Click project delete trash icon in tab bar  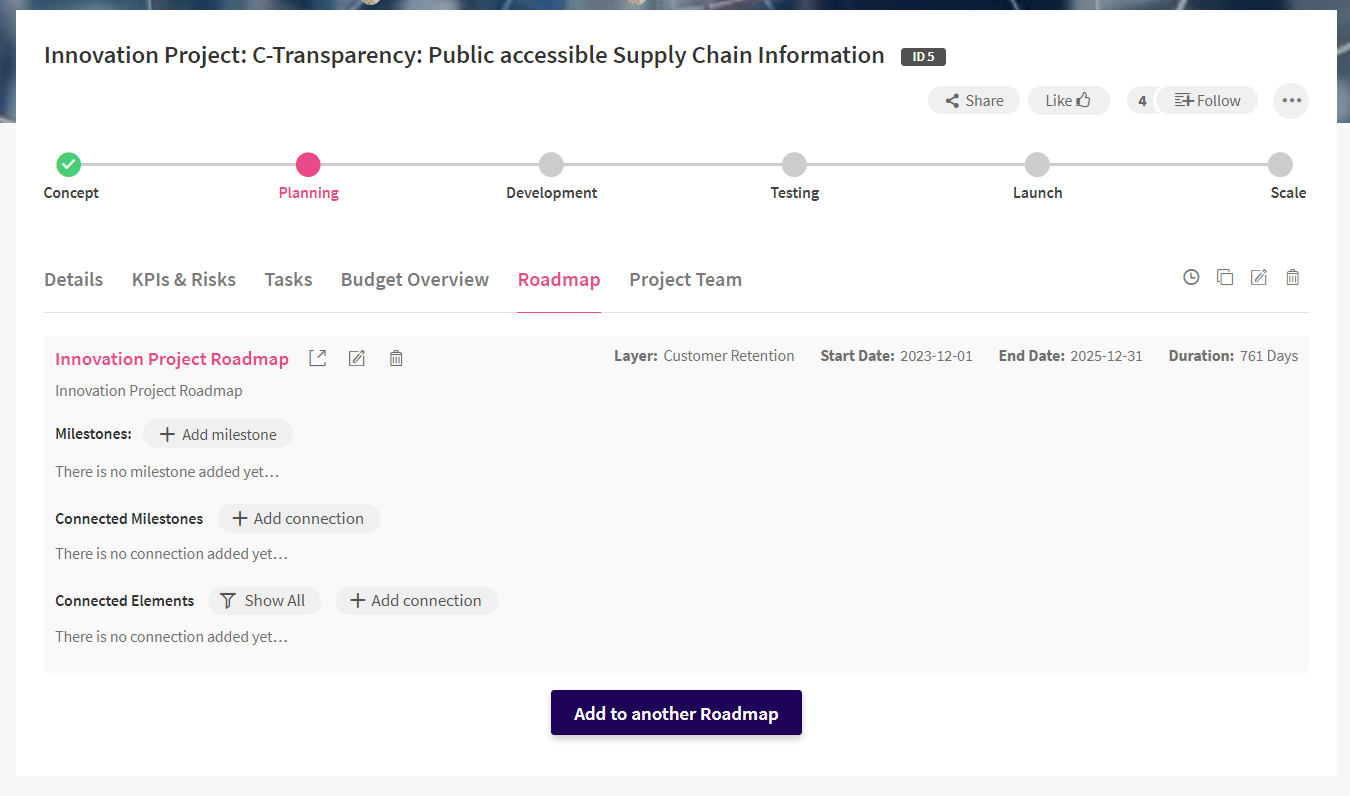1293,278
